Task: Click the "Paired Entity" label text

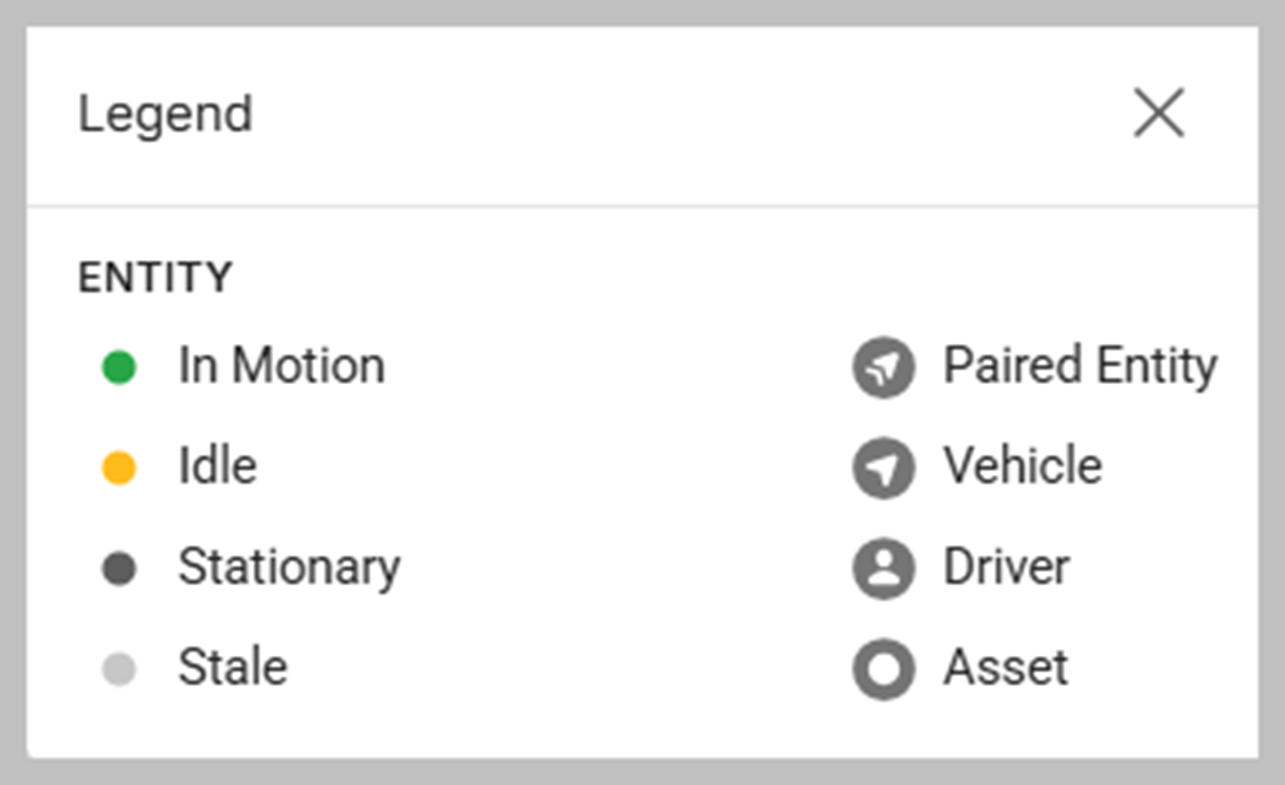Action: tap(1080, 366)
